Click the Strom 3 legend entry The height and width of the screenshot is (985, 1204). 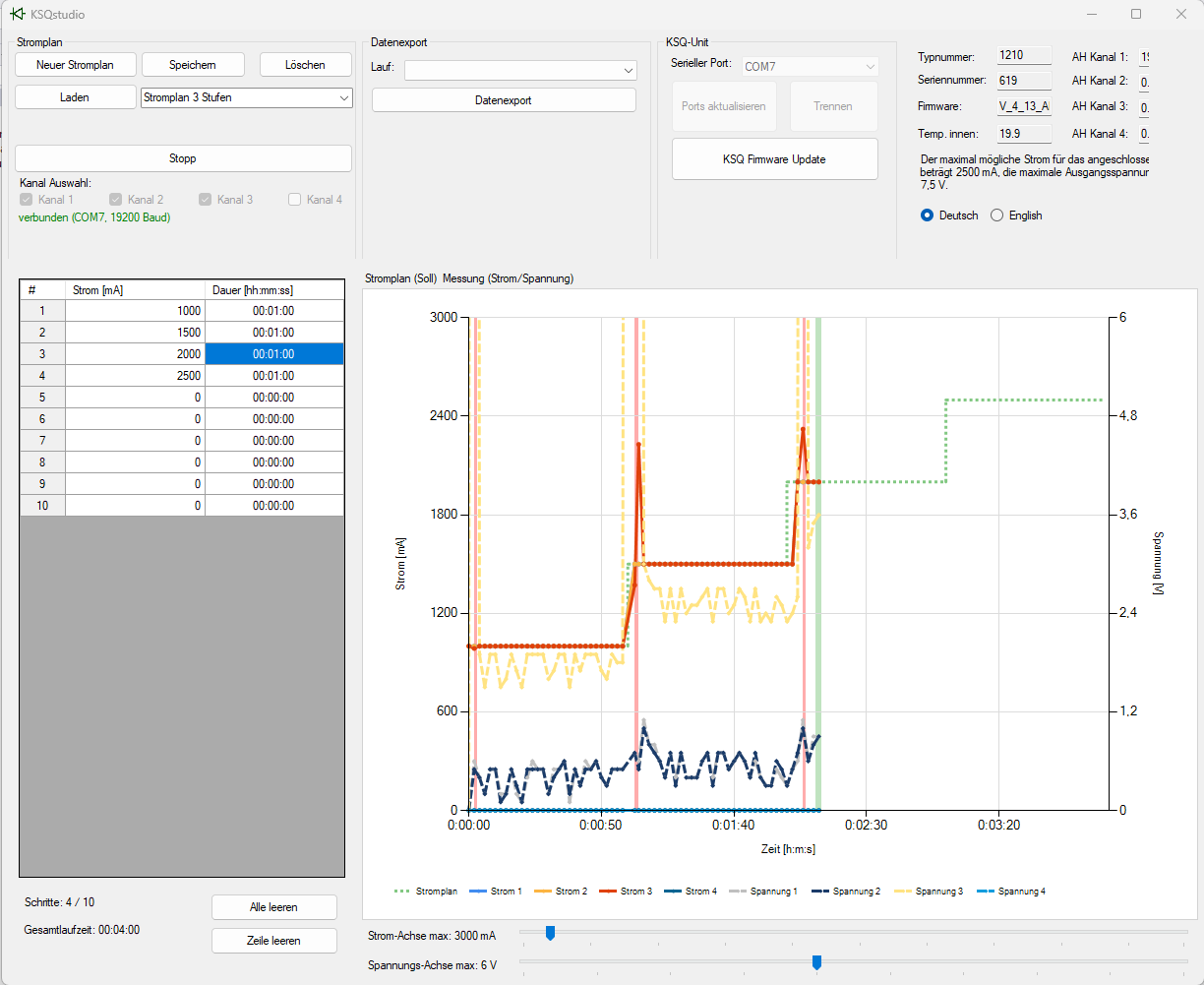pyautogui.click(x=624, y=892)
